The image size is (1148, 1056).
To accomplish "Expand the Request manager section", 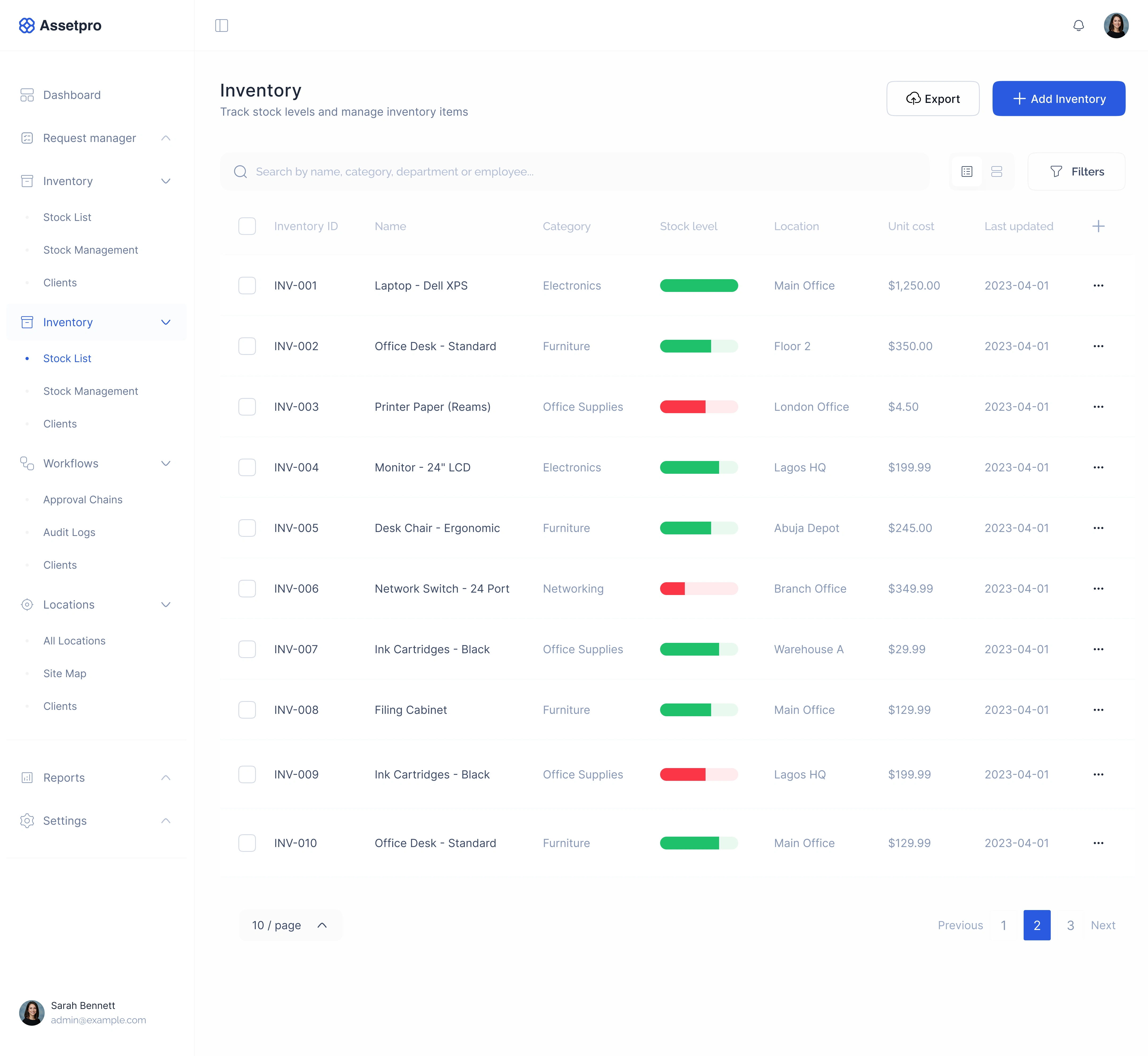I will click(166, 138).
